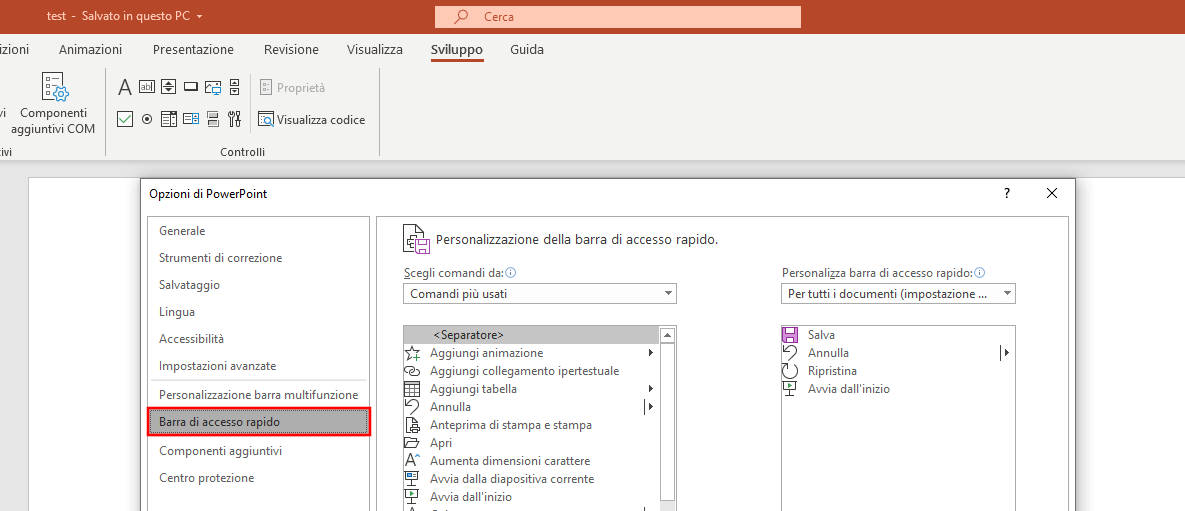Click the dialog help question mark
The height and width of the screenshot is (511, 1185).
pyautogui.click(x=1007, y=194)
